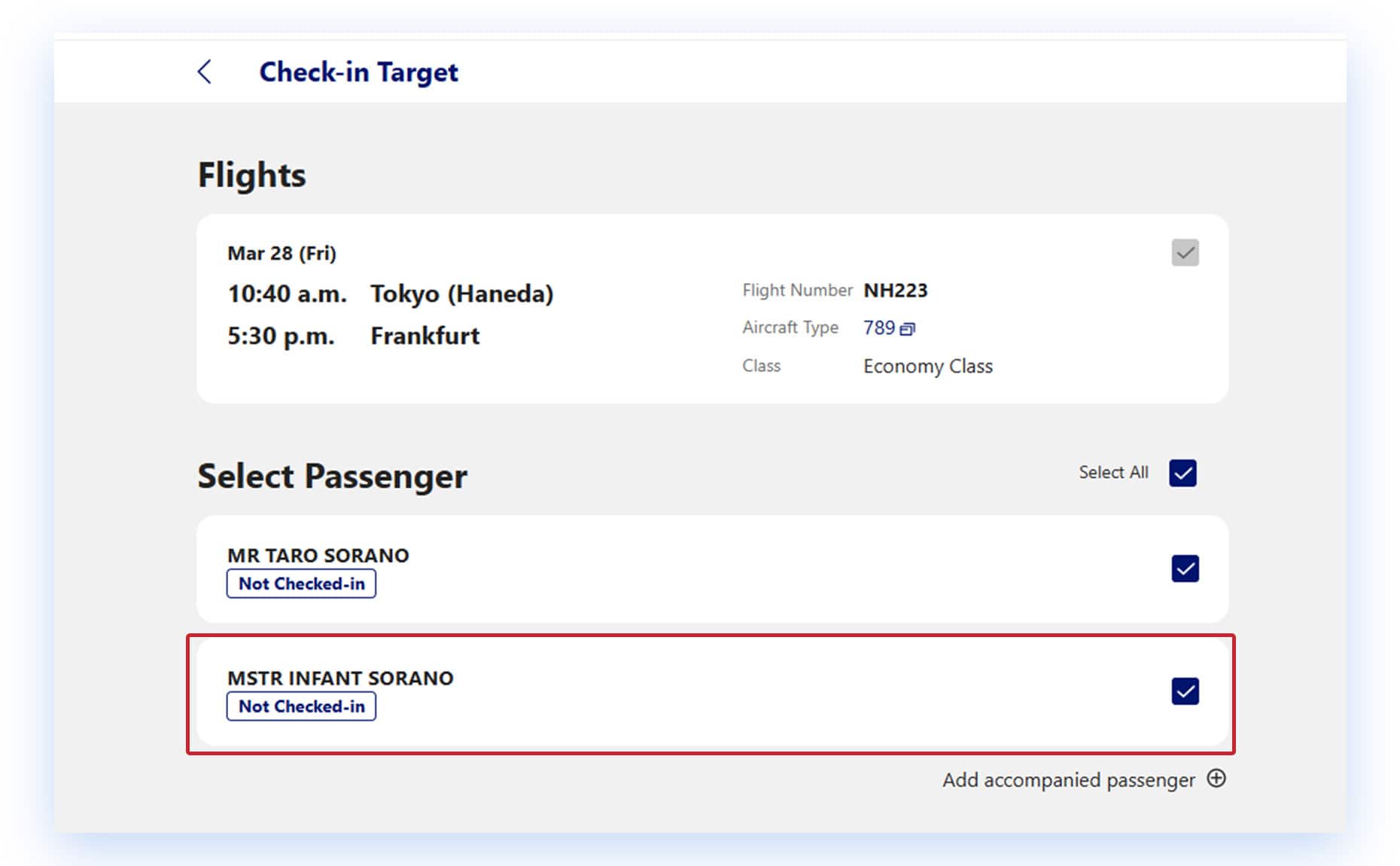Go back using the left chevron arrow

[204, 72]
